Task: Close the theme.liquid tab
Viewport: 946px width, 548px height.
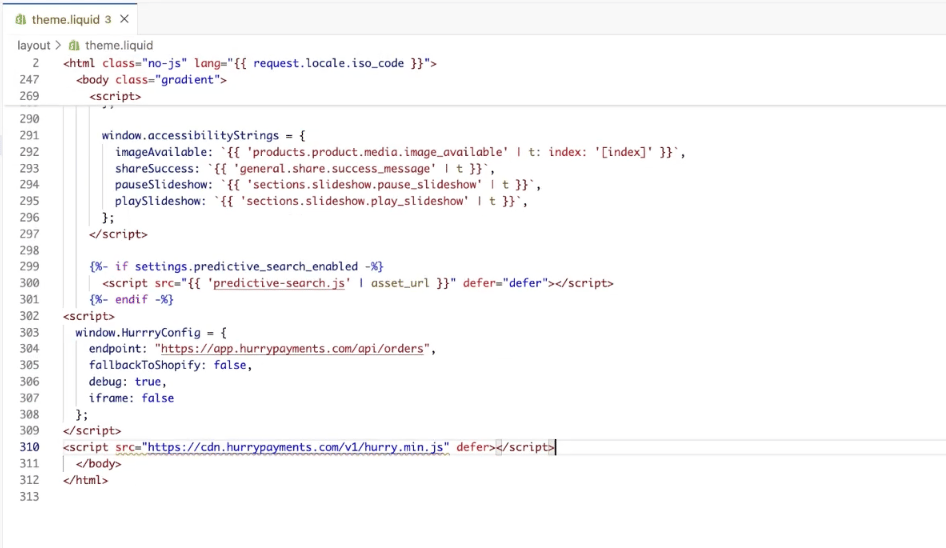Action: pos(124,19)
